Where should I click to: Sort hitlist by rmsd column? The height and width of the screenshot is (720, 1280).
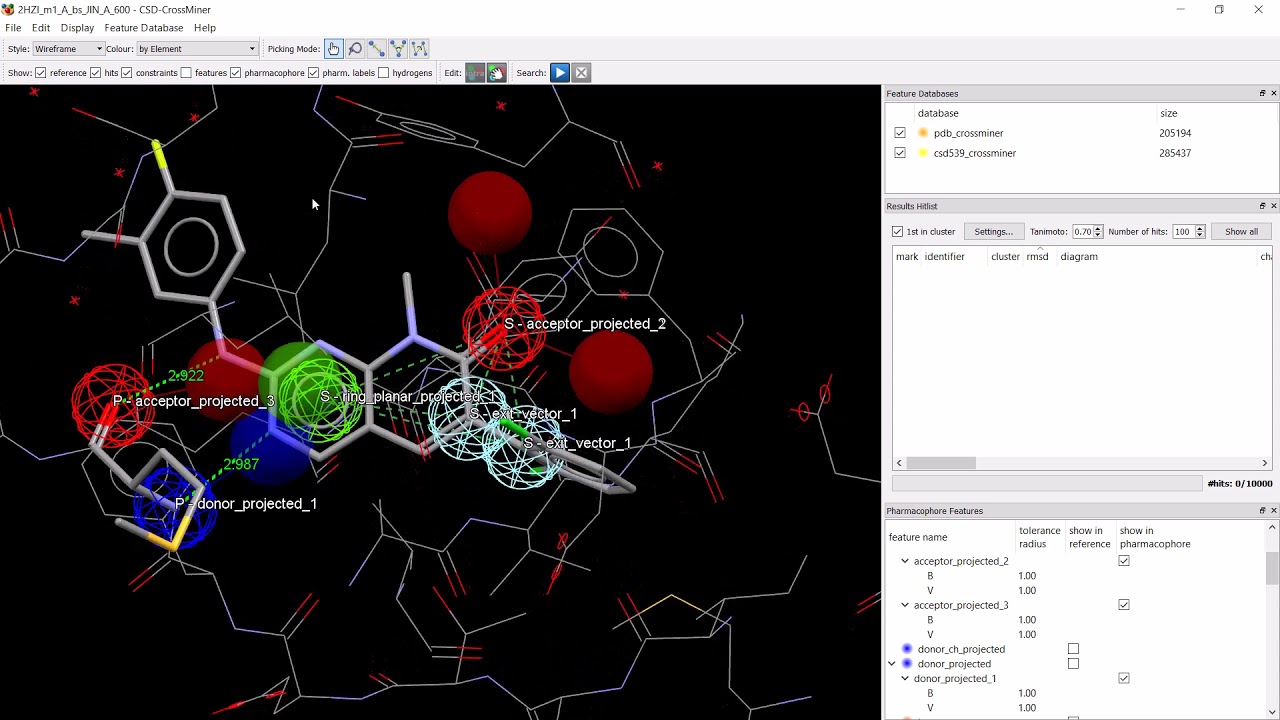[x=1037, y=257]
